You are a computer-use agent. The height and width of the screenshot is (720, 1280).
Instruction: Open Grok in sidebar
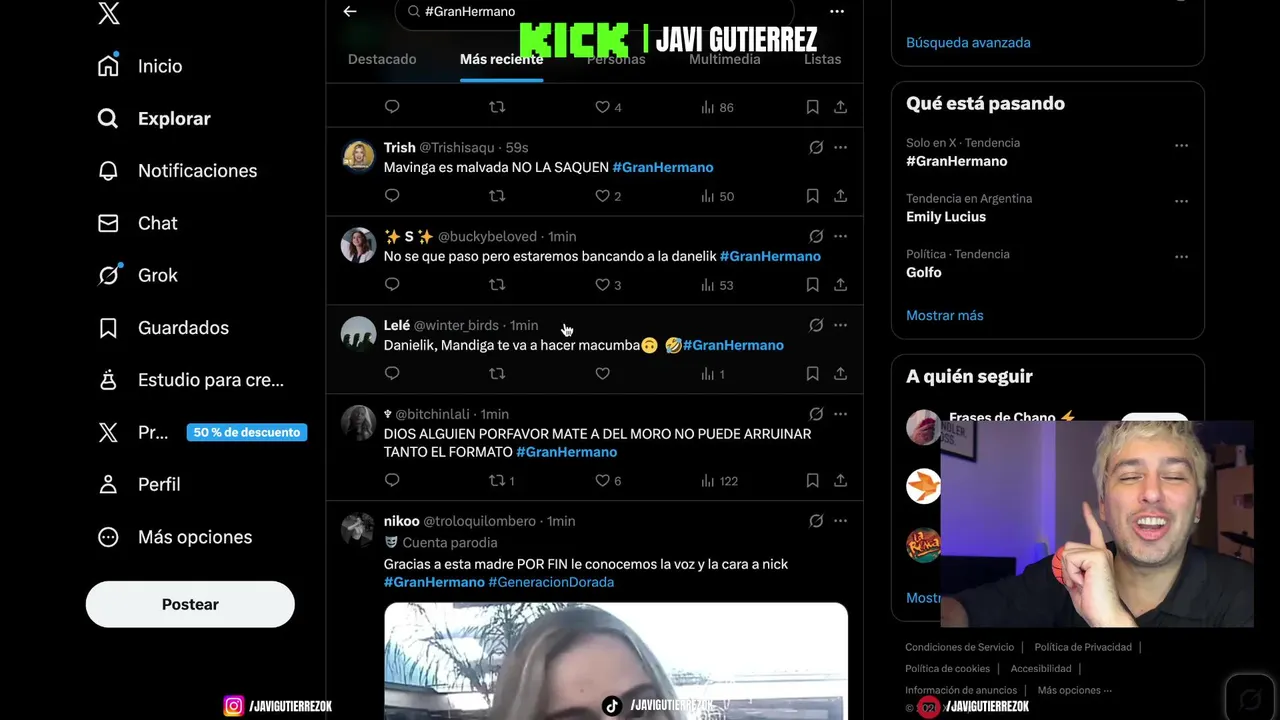137,275
